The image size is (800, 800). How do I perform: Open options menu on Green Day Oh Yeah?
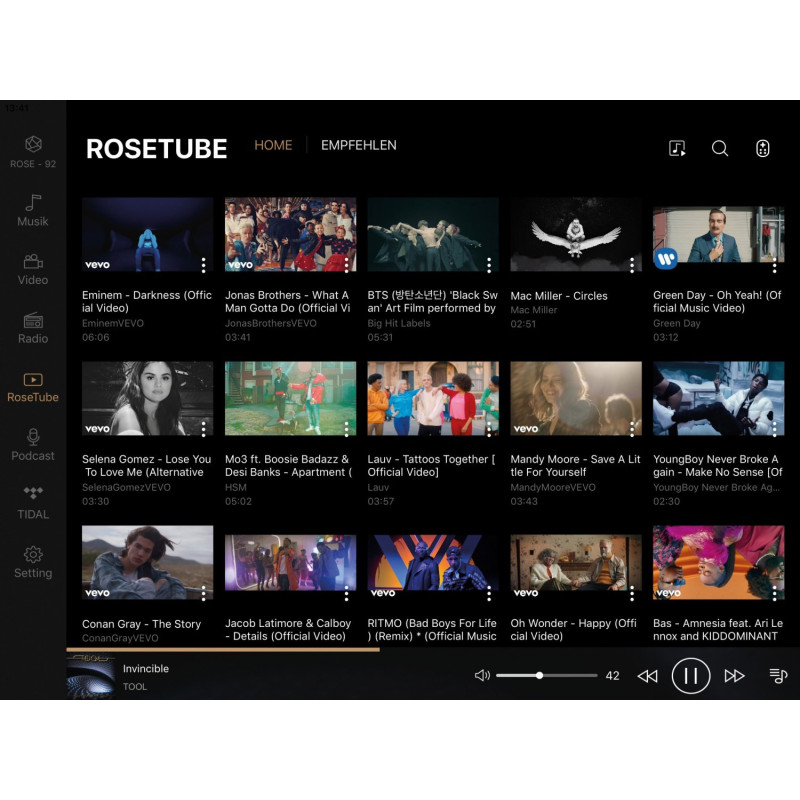point(774,265)
